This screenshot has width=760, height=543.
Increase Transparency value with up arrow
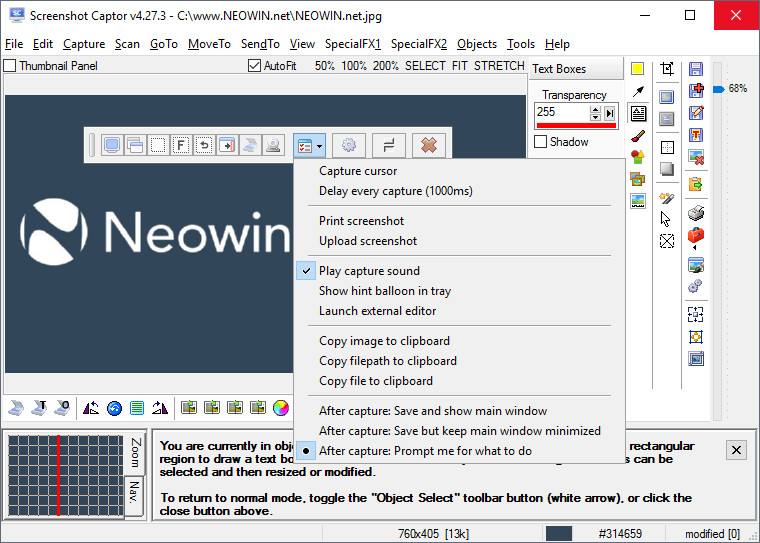pos(595,110)
